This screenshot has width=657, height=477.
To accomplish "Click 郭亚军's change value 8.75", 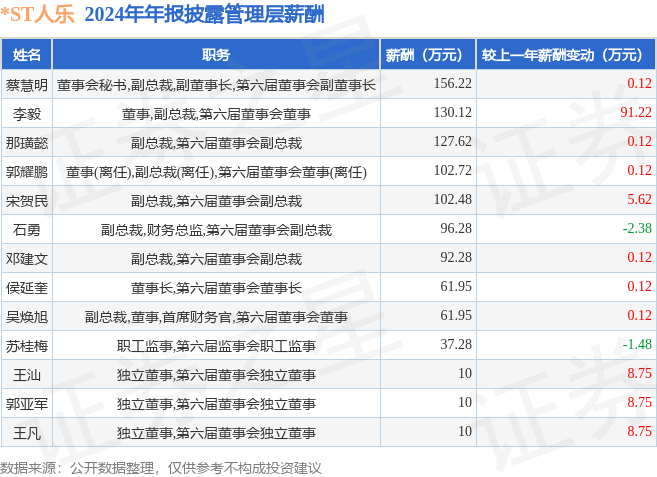I will tap(639, 402).
